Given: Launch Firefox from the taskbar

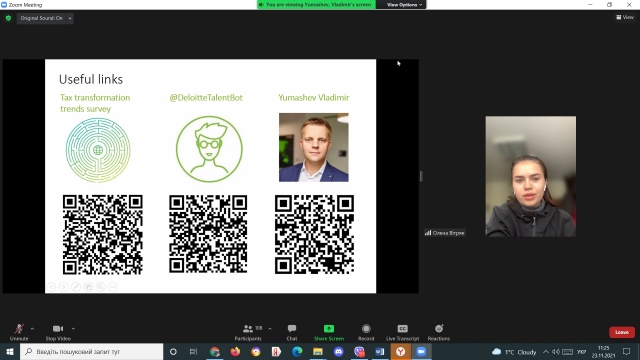Looking at the screenshot, I should 236,351.
